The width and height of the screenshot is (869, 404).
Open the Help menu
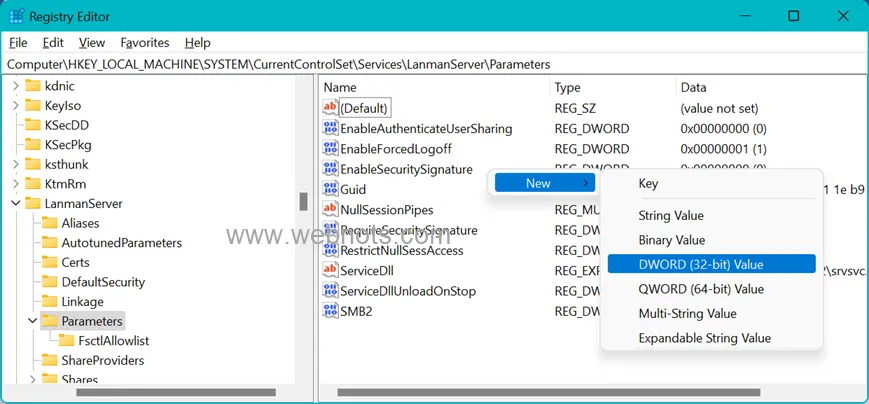(x=197, y=43)
